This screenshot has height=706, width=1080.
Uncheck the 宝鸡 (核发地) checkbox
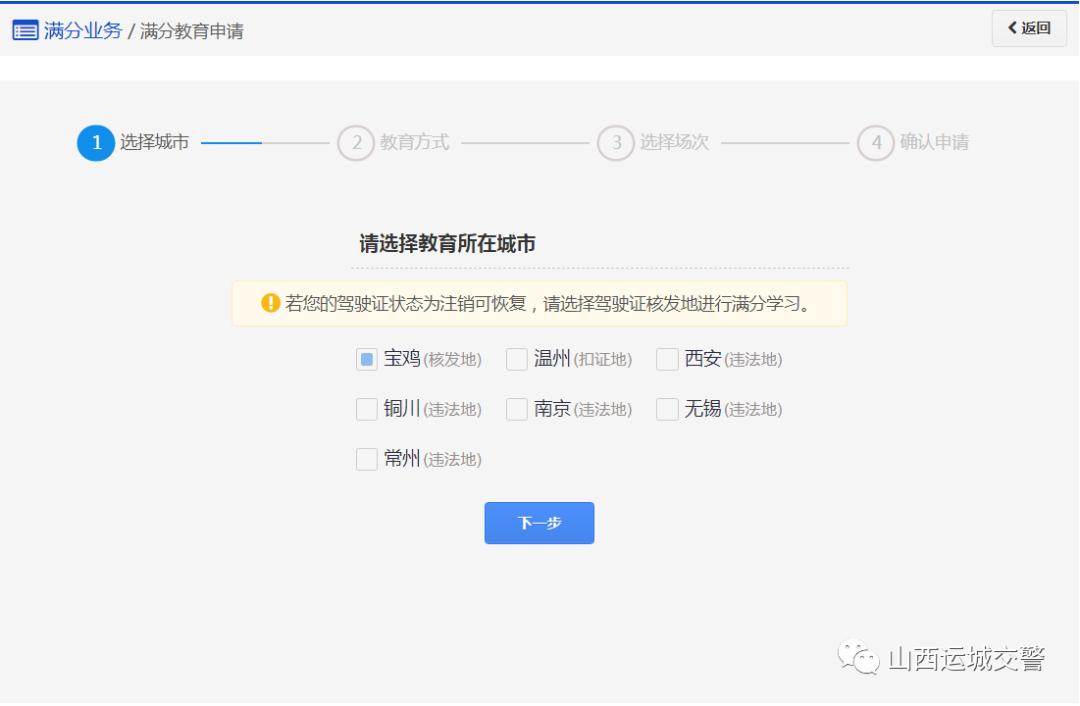tap(367, 359)
